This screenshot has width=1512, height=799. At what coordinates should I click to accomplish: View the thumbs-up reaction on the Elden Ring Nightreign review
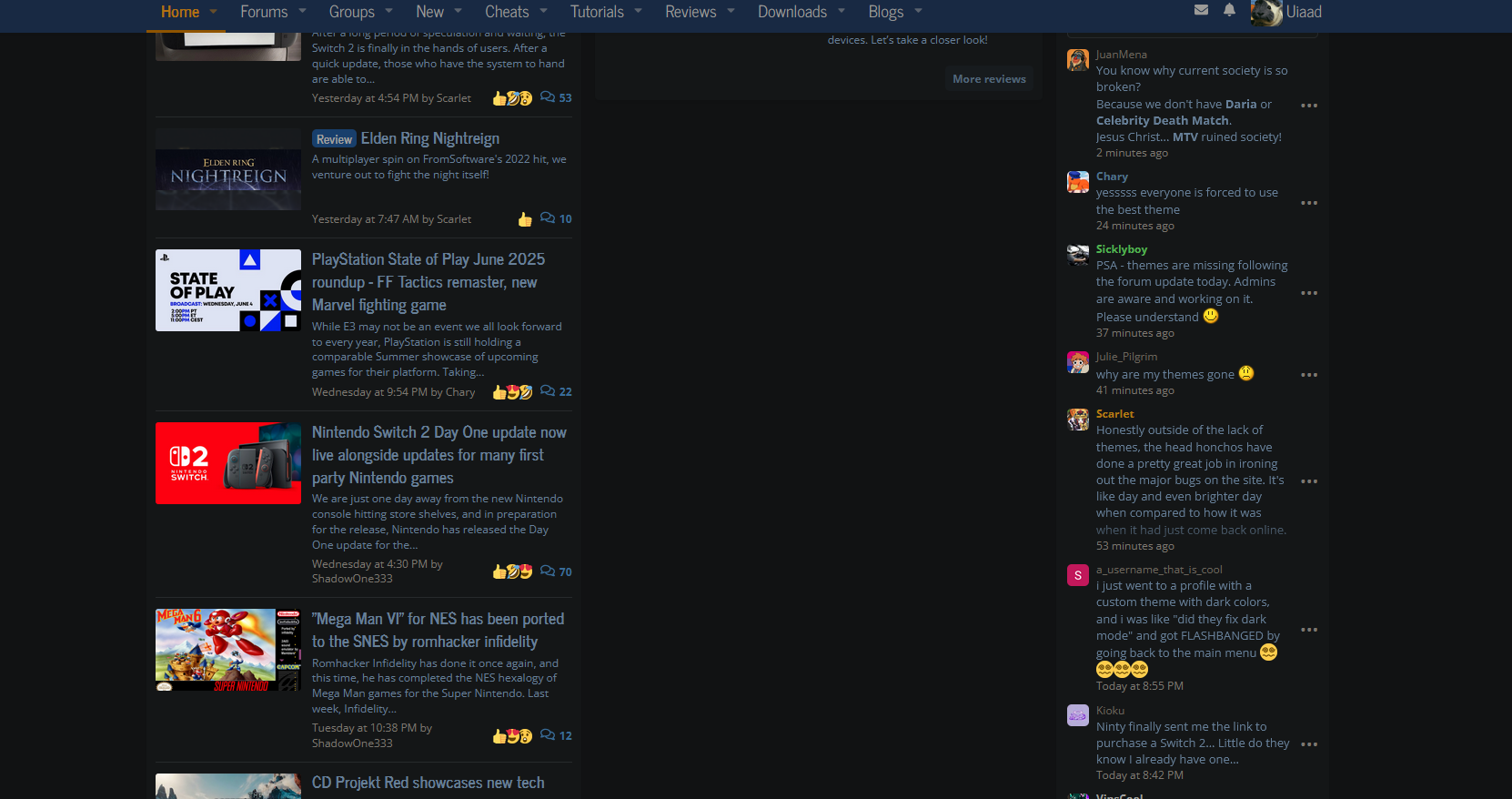(x=525, y=219)
